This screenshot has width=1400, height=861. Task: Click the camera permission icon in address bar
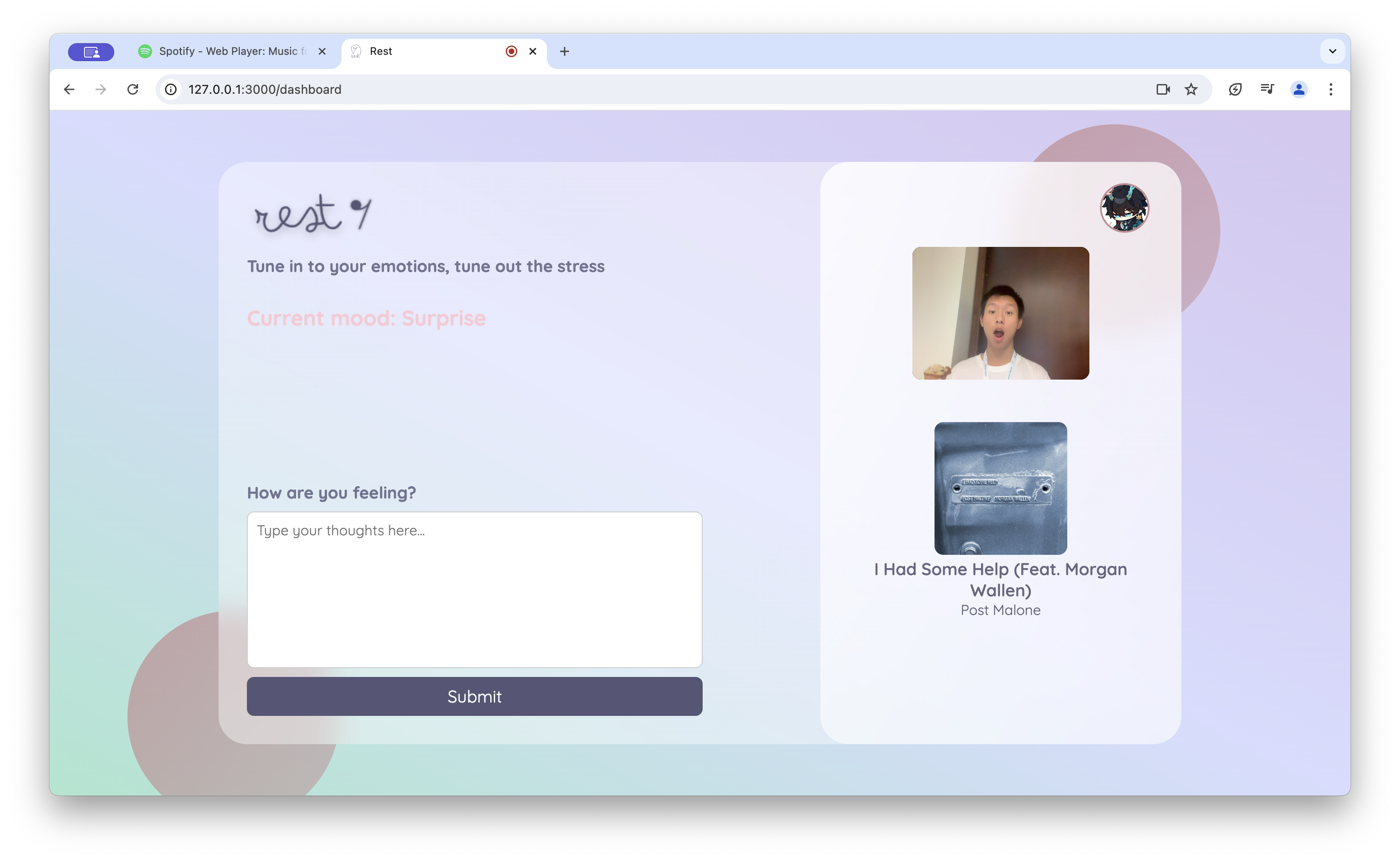click(x=1162, y=89)
